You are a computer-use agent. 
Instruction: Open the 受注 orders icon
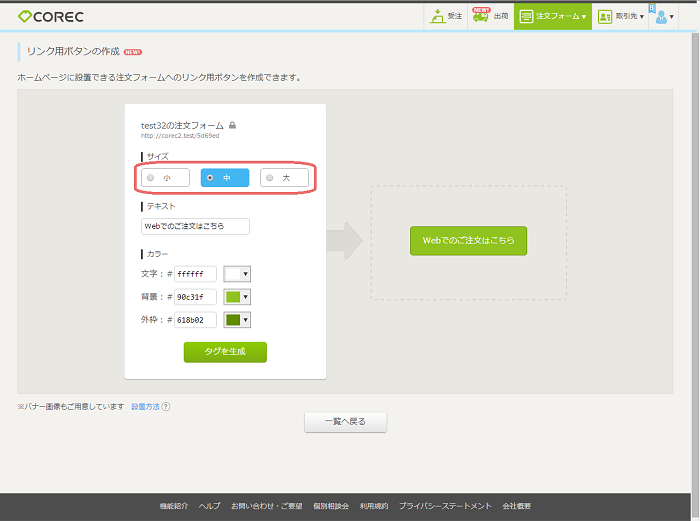[437, 16]
